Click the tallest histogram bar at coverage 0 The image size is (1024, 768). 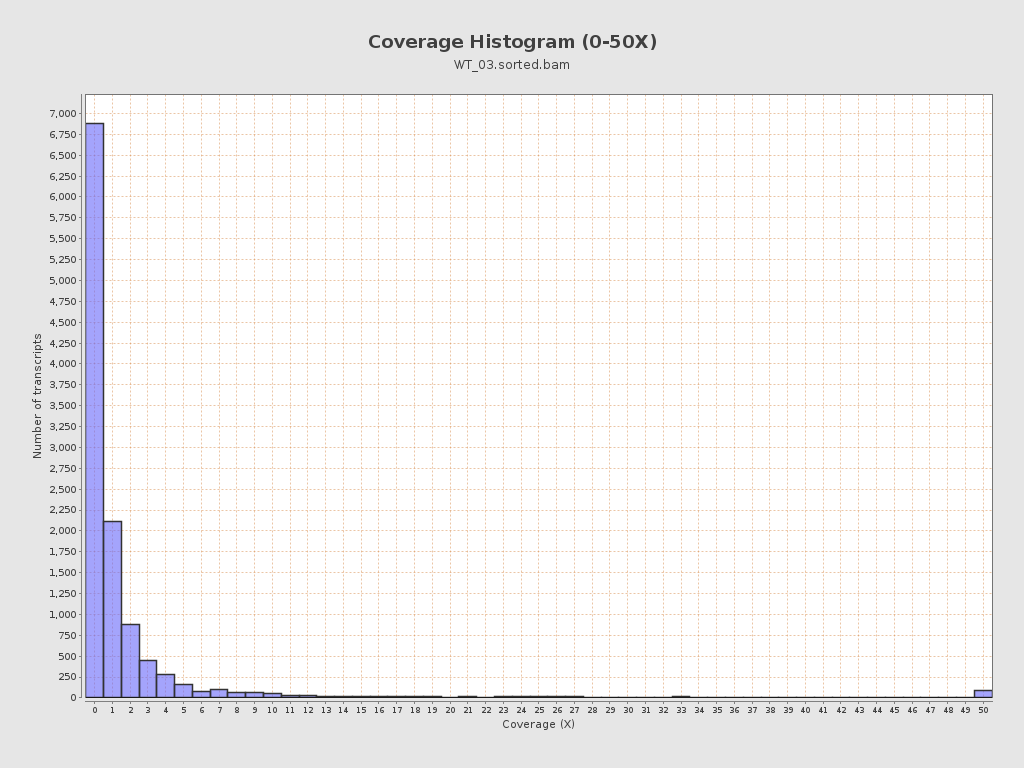tap(95, 410)
